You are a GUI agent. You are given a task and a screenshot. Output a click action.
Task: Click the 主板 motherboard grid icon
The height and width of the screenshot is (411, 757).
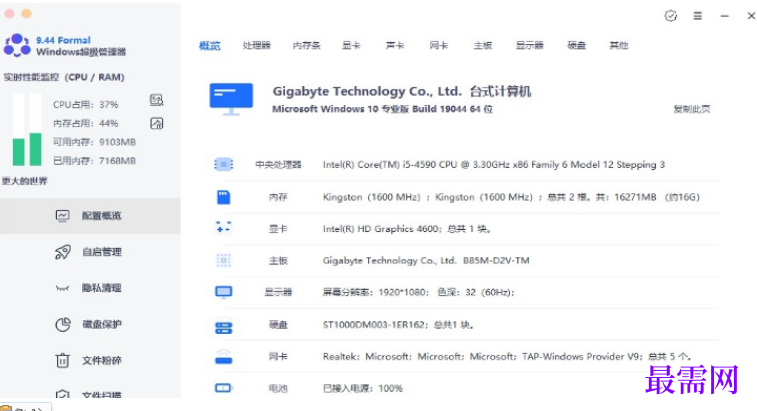pyautogui.click(x=224, y=261)
